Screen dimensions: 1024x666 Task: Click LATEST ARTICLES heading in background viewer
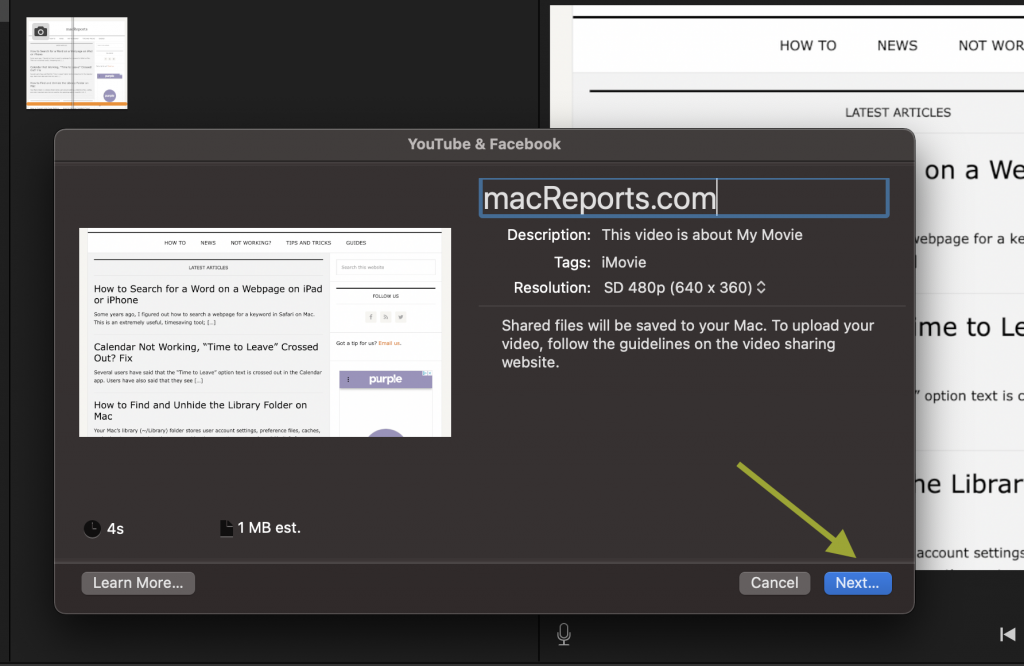click(898, 112)
